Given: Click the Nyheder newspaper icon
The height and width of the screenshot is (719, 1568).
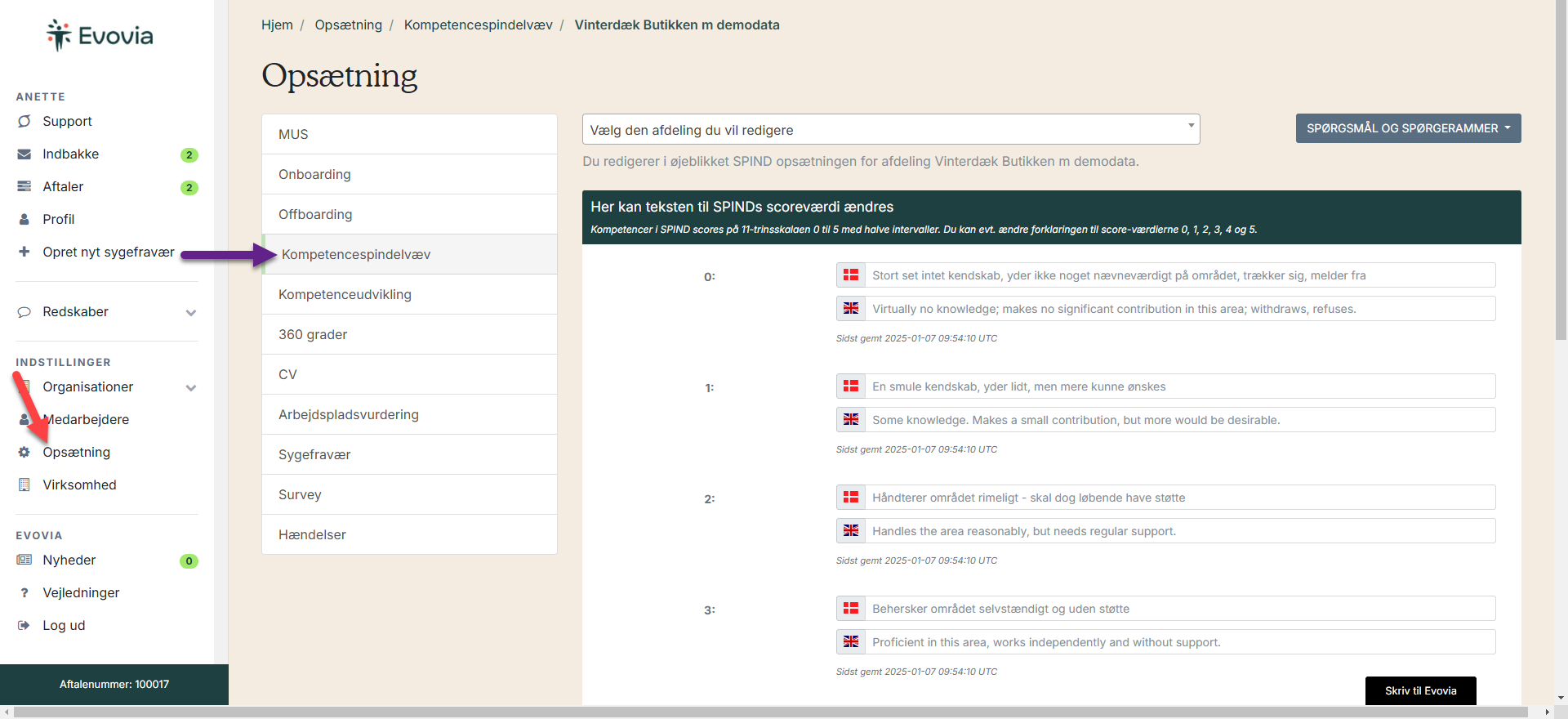Looking at the screenshot, I should click(24, 560).
